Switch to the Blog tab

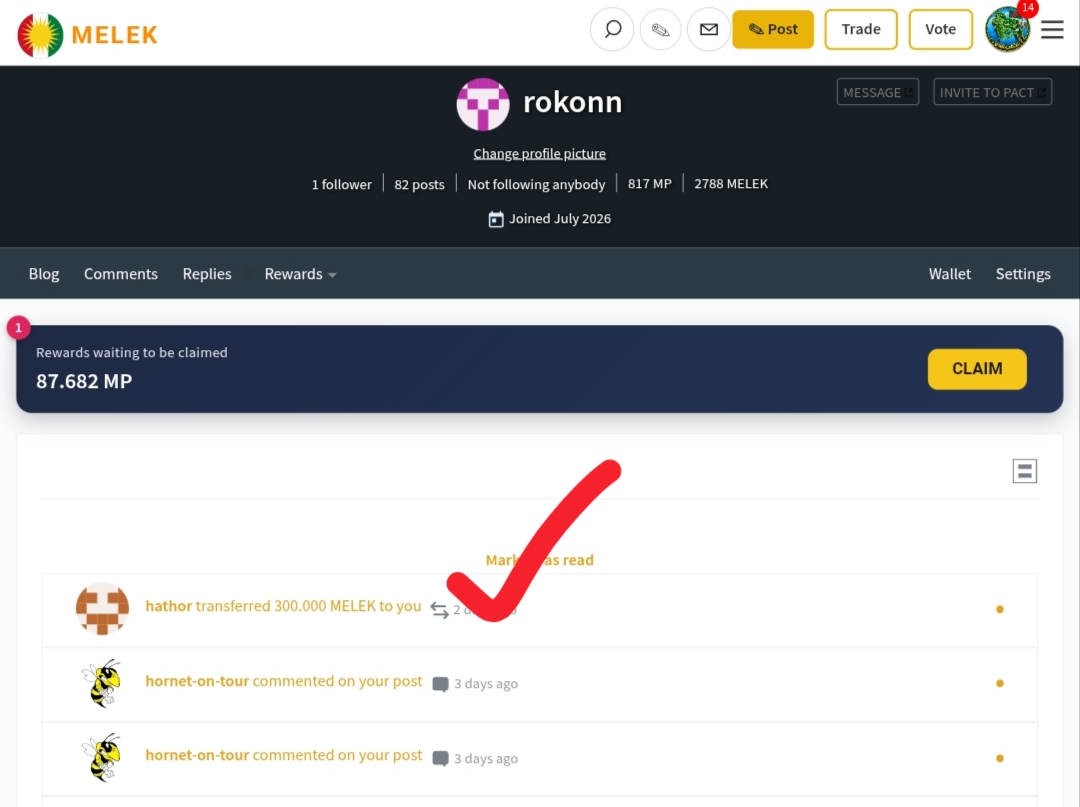tap(44, 274)
